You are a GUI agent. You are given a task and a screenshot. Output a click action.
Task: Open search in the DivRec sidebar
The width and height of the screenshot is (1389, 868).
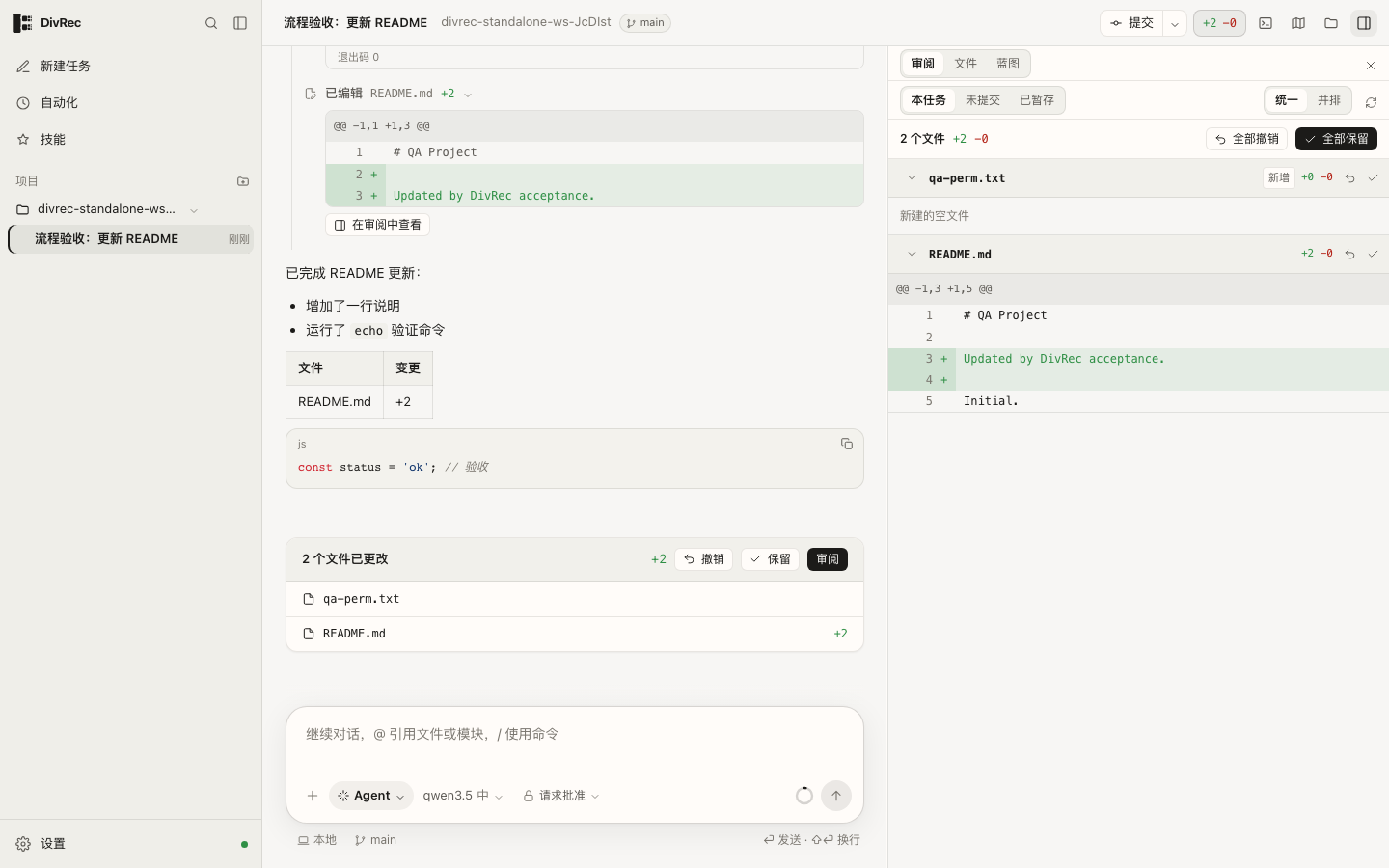click(x=211, y=23)
